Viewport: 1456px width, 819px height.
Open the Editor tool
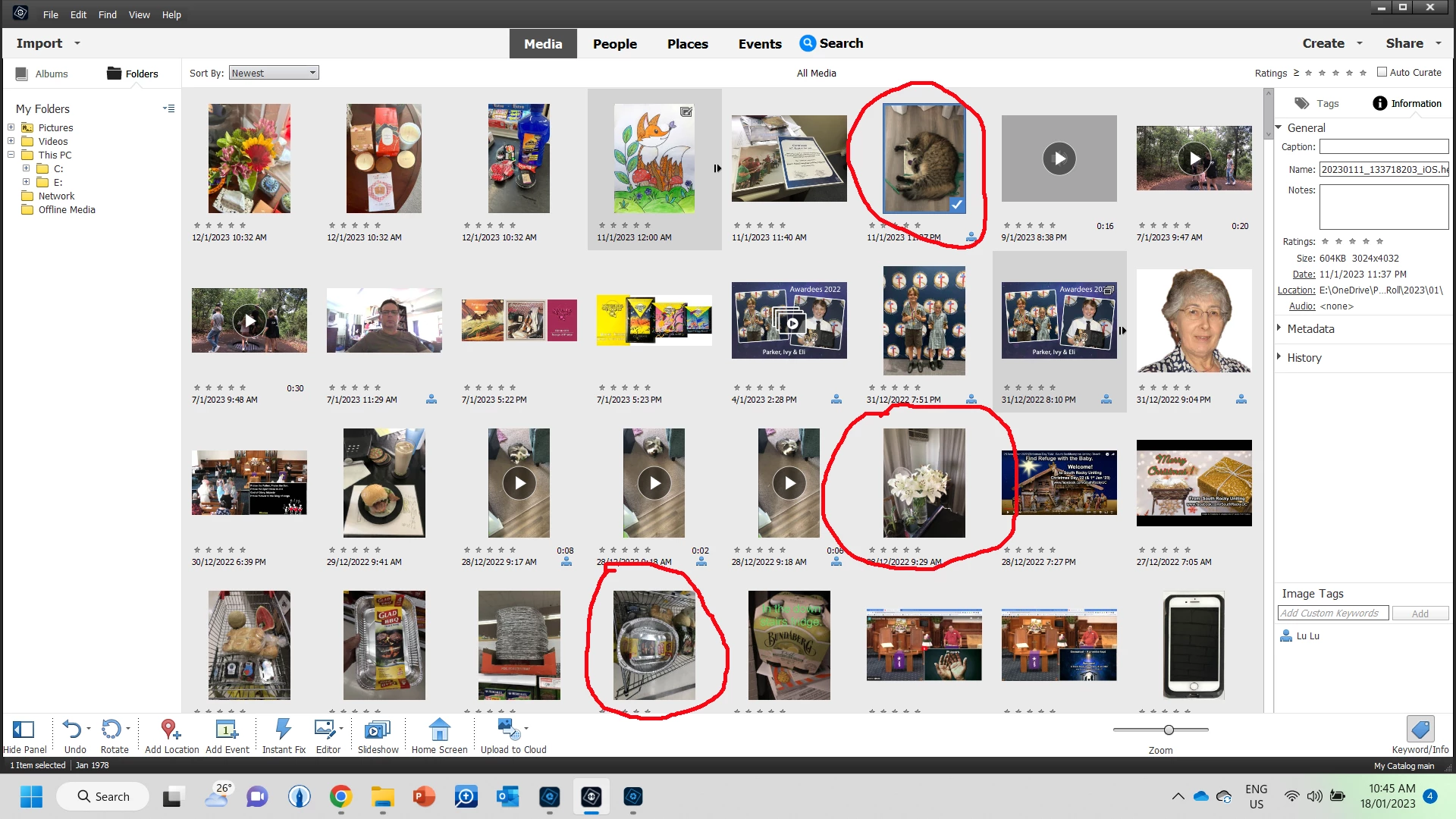point(325,730)
